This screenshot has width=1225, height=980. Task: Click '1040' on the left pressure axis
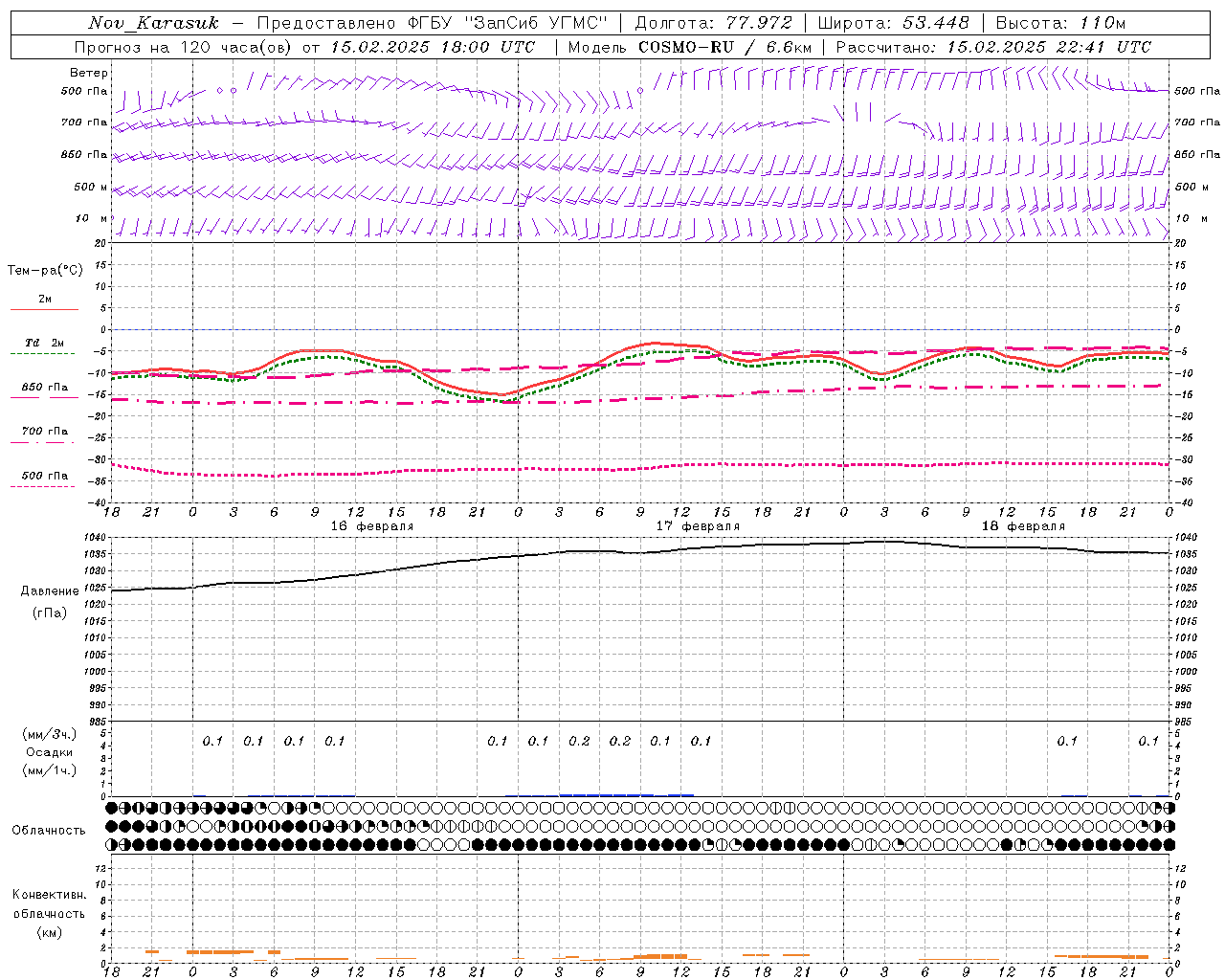(x=94, y=538)
